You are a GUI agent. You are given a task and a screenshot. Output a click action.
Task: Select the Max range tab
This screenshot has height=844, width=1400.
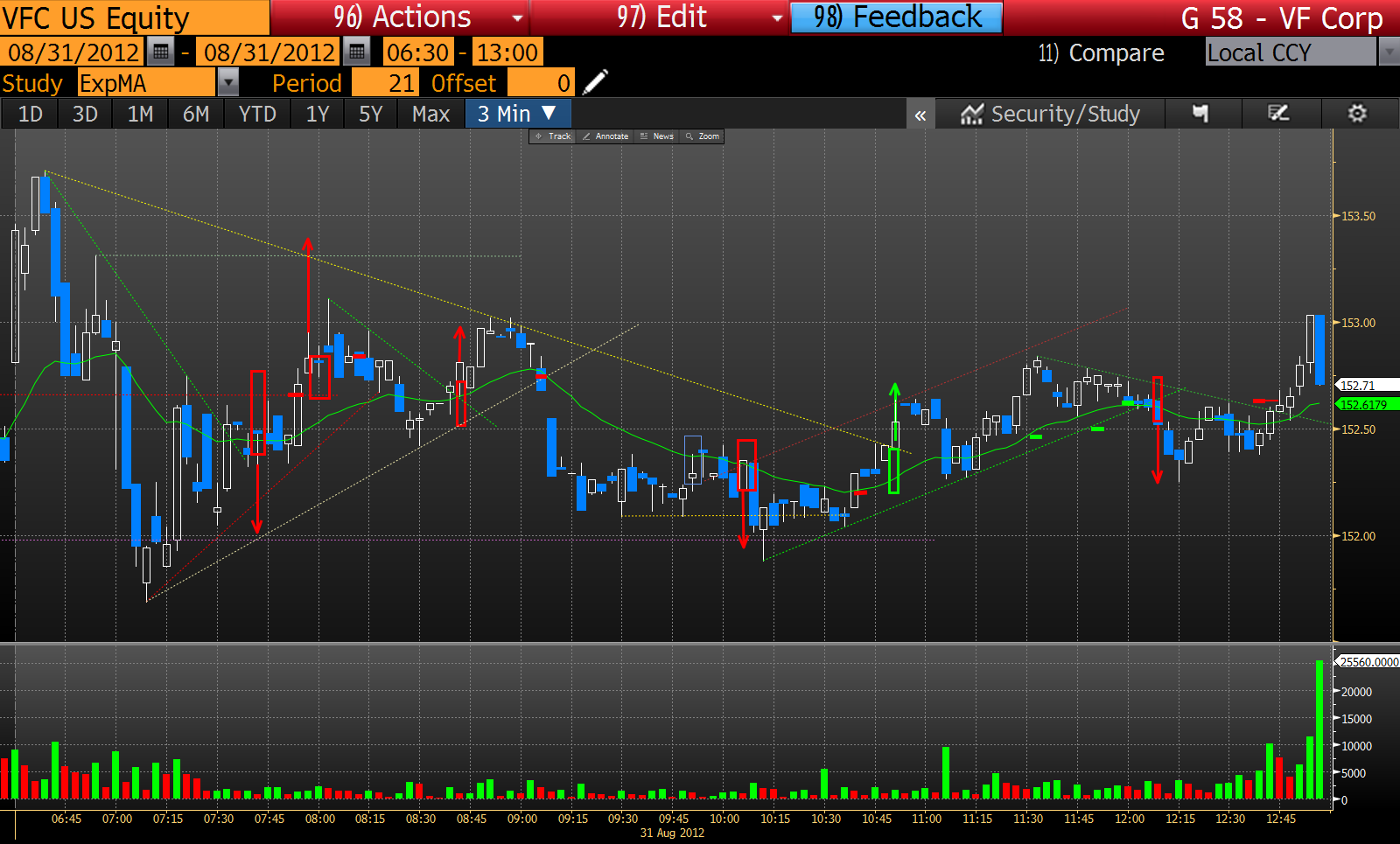pyautogui.click(x=430, y=114)
